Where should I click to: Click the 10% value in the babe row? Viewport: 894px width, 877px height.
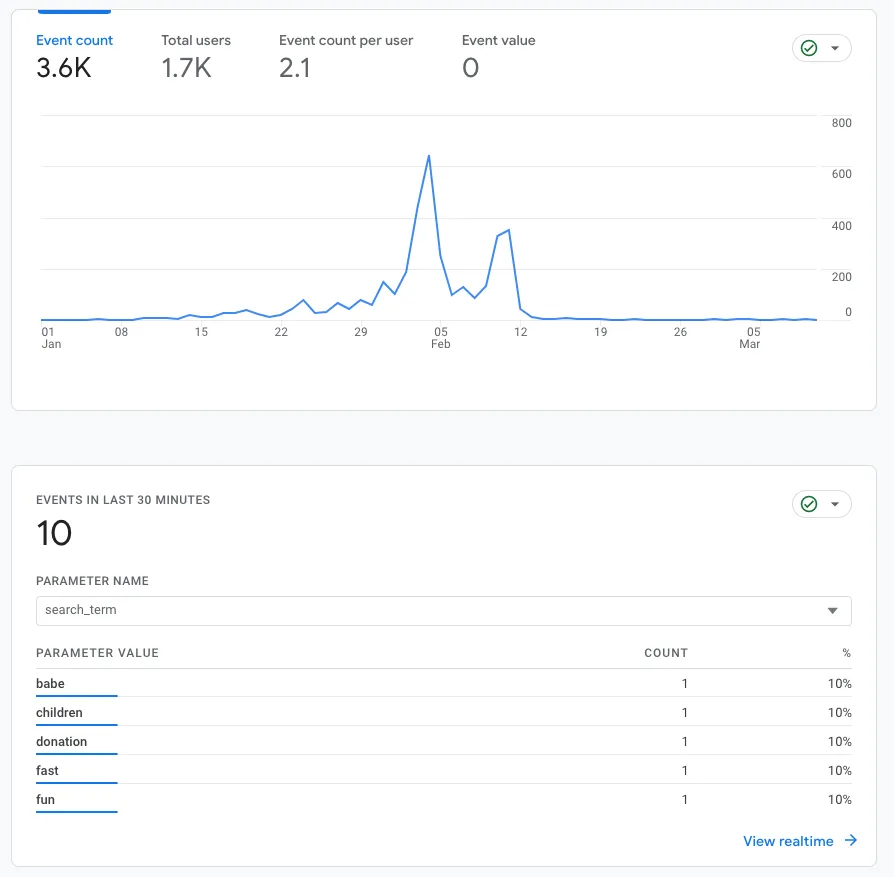coord(839,683)
